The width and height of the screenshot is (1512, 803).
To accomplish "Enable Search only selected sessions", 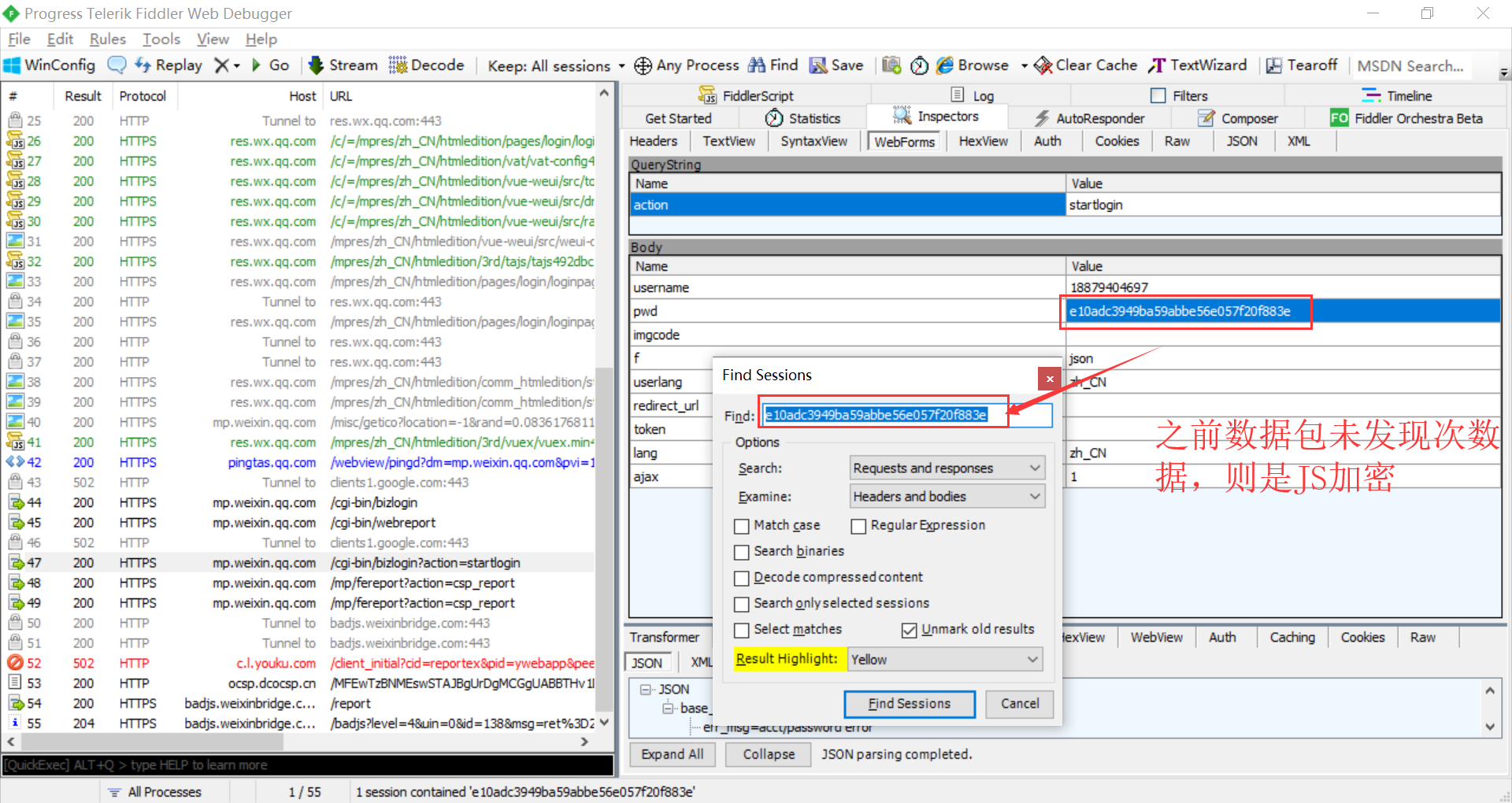I will [741, 604].
